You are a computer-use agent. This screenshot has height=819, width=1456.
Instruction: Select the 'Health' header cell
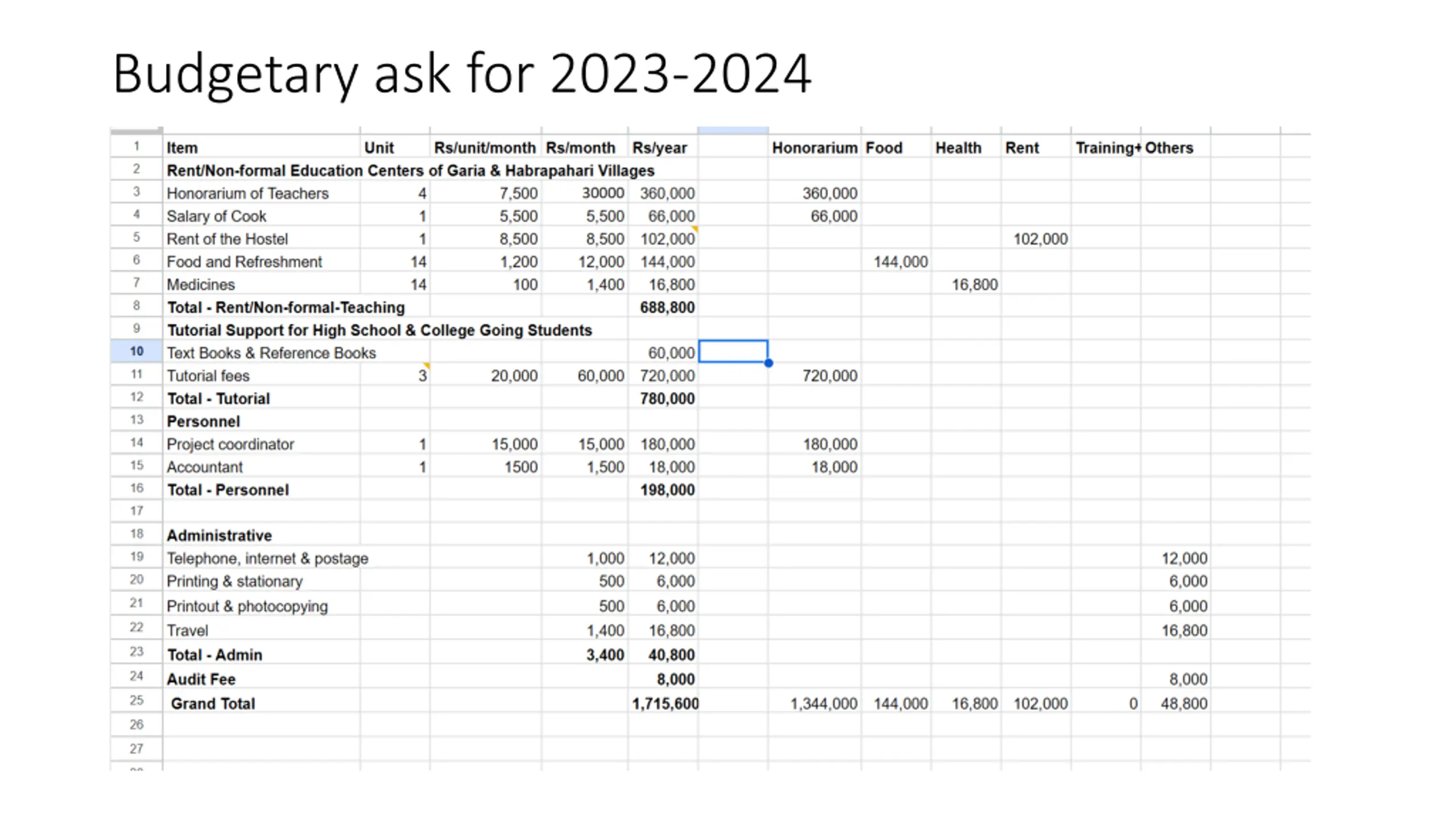coord(966,147)
